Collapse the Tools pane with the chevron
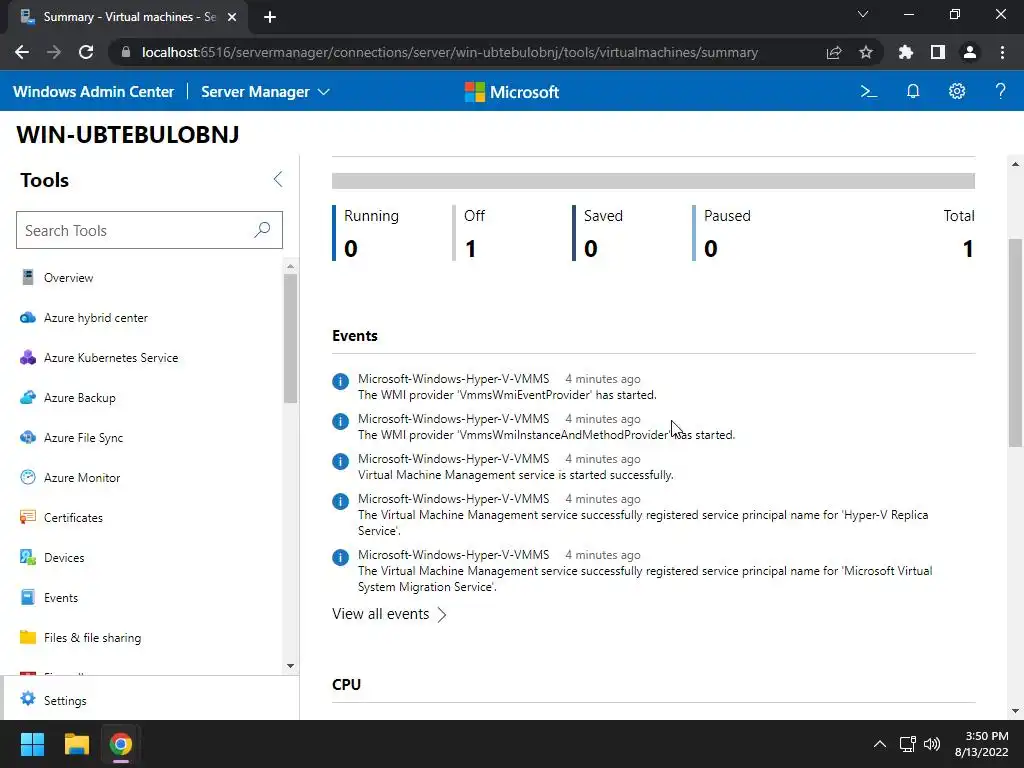This screenshot has width=1024, height=768. click(x=278, y=180)
